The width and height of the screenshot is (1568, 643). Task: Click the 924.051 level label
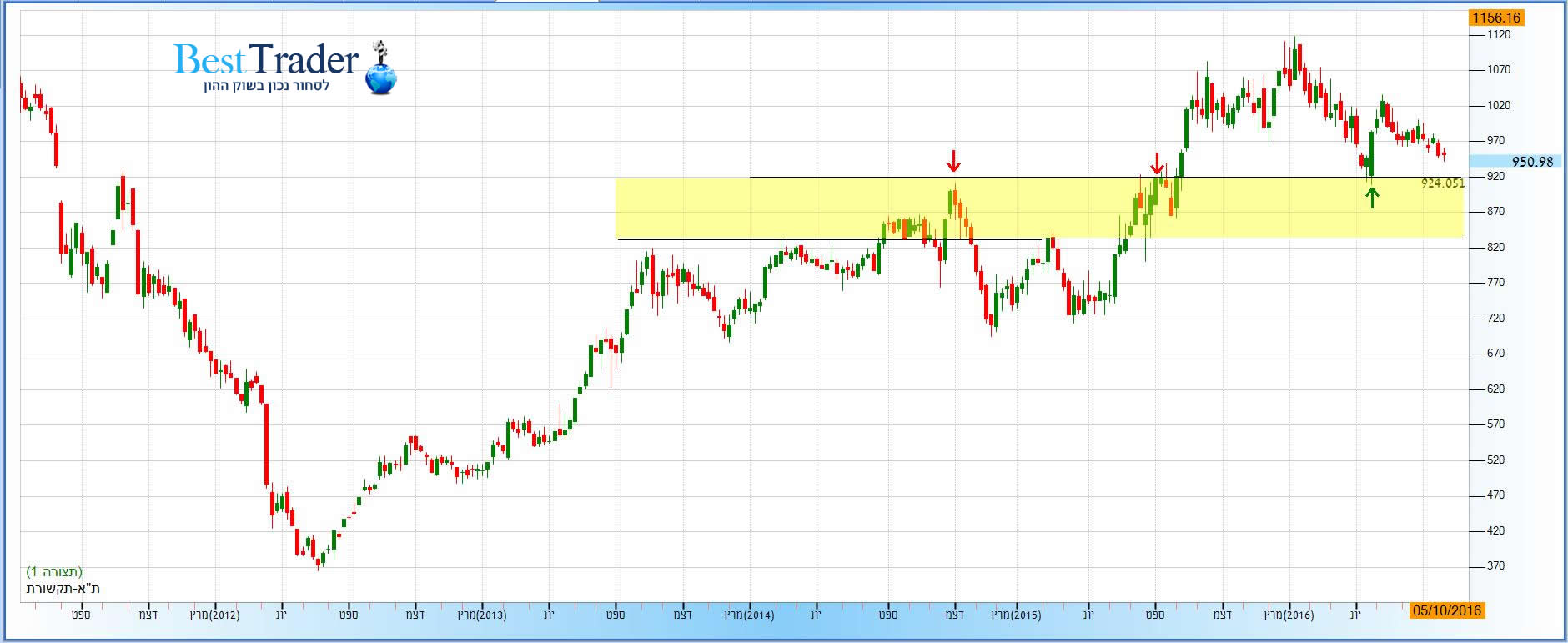(x=1442, y=183)
